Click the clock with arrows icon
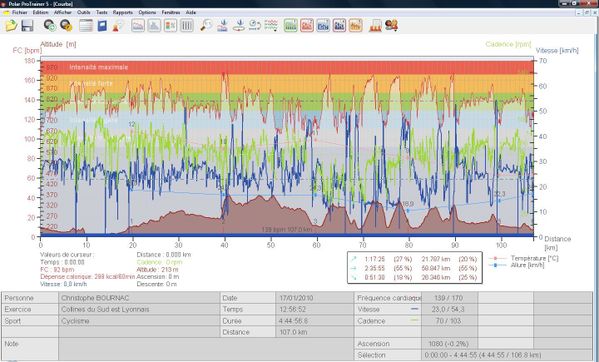Image resolution: width=599 pixels, height=362 pixels. 254,26
